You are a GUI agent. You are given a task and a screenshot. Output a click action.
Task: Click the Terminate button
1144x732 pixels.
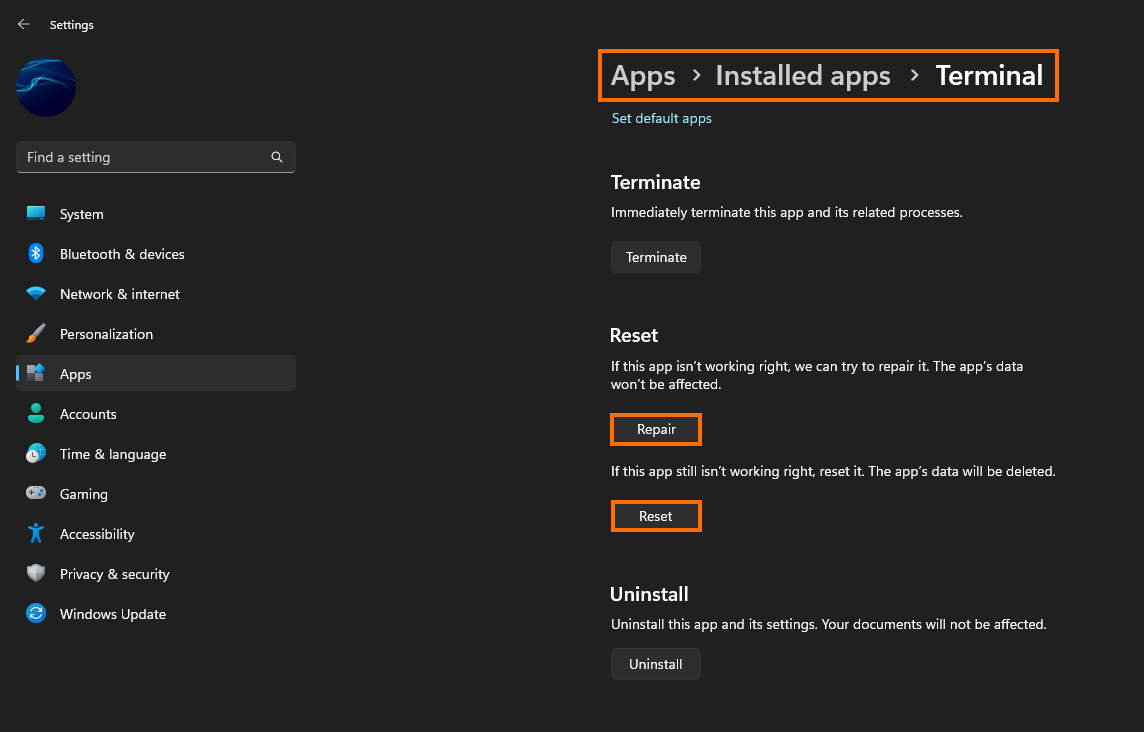[x=656, y=257]
